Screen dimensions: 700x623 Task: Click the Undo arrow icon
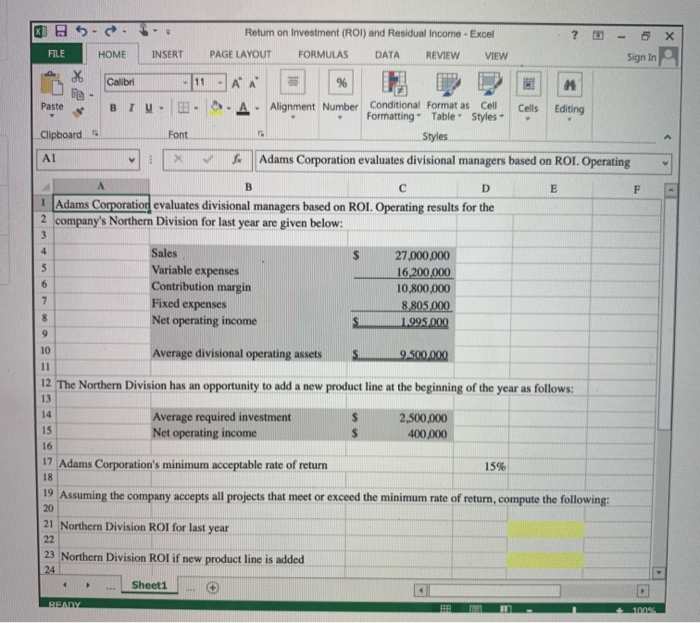(82, 31)
